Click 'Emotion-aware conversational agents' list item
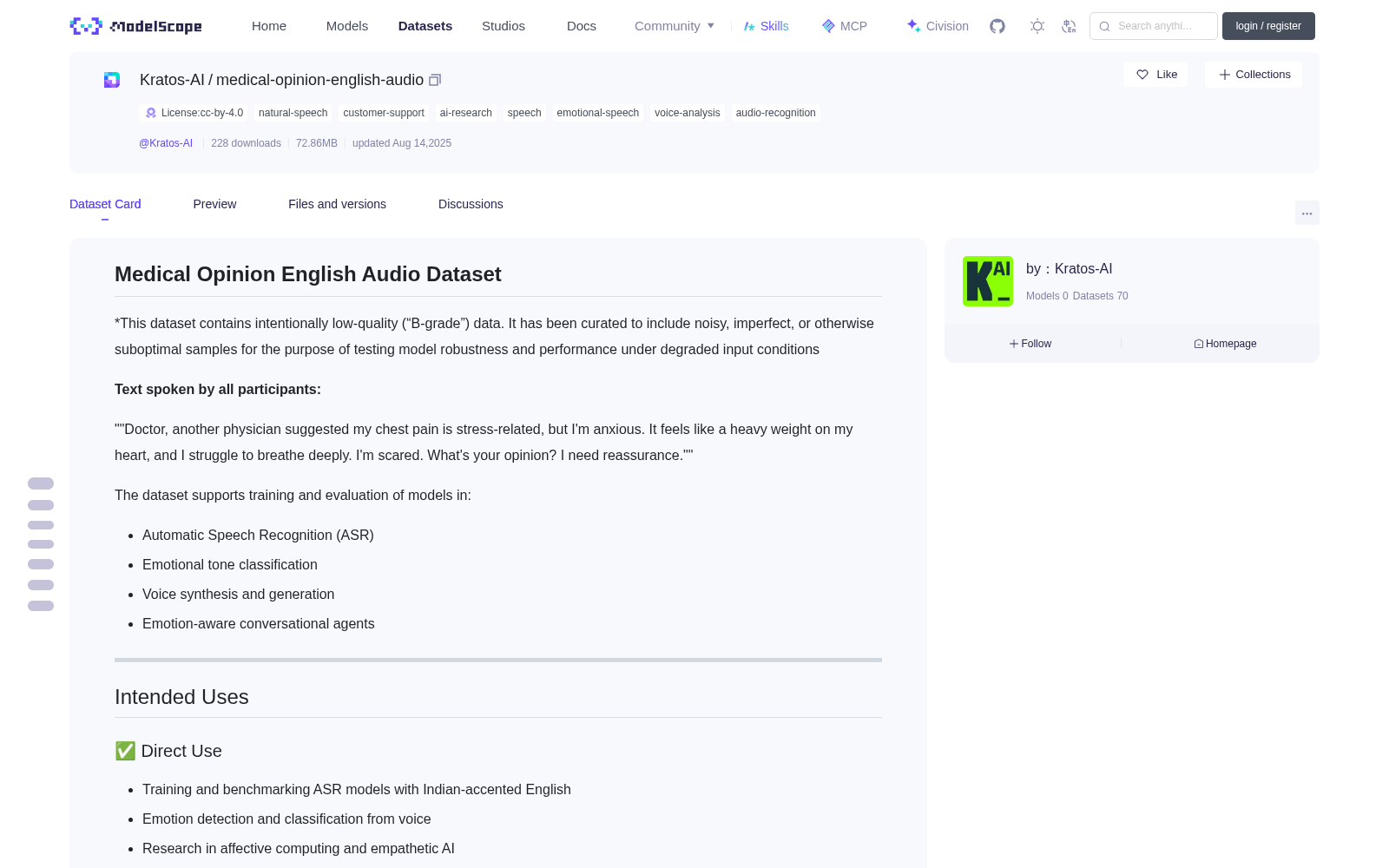 [x=259, y=624]
